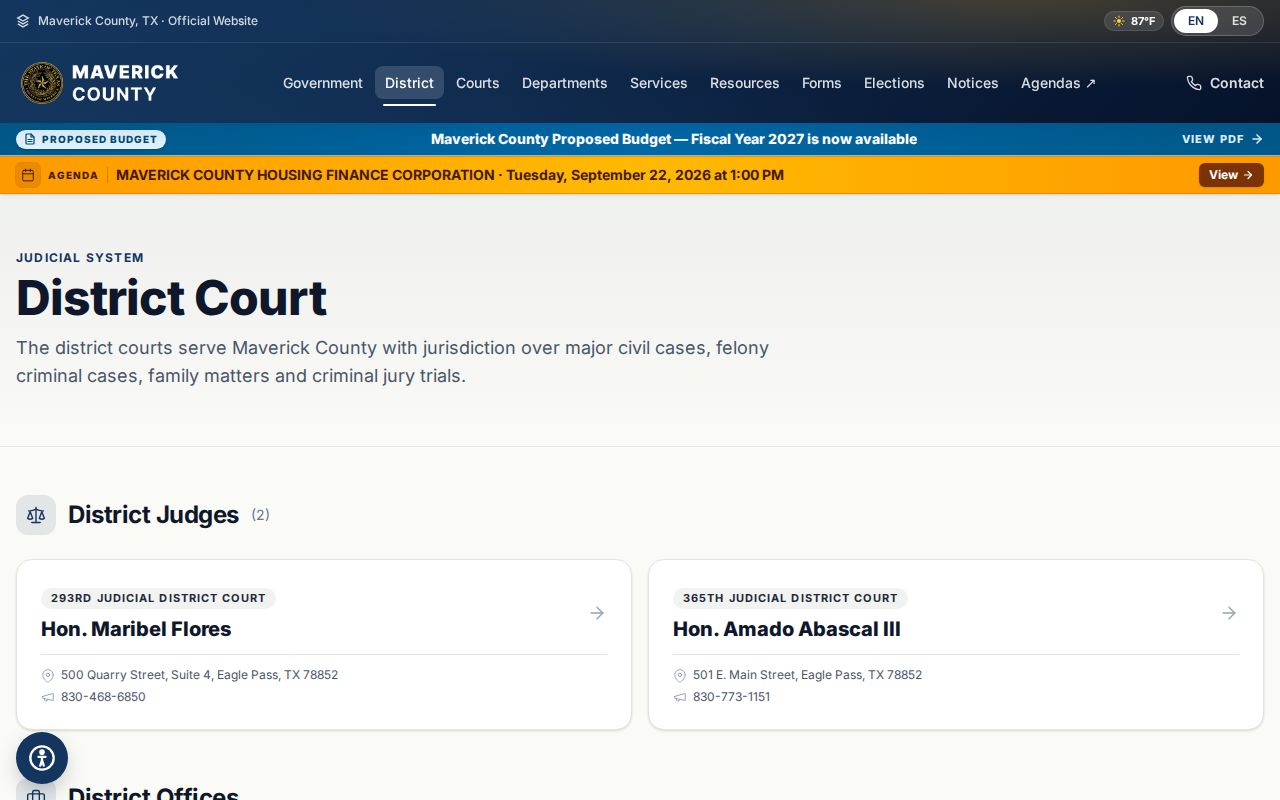Click the Hon. Maribel Flores name
The height and width of the screenshot is (800, 1280).
pyautogui.click(x=136, y=629)
